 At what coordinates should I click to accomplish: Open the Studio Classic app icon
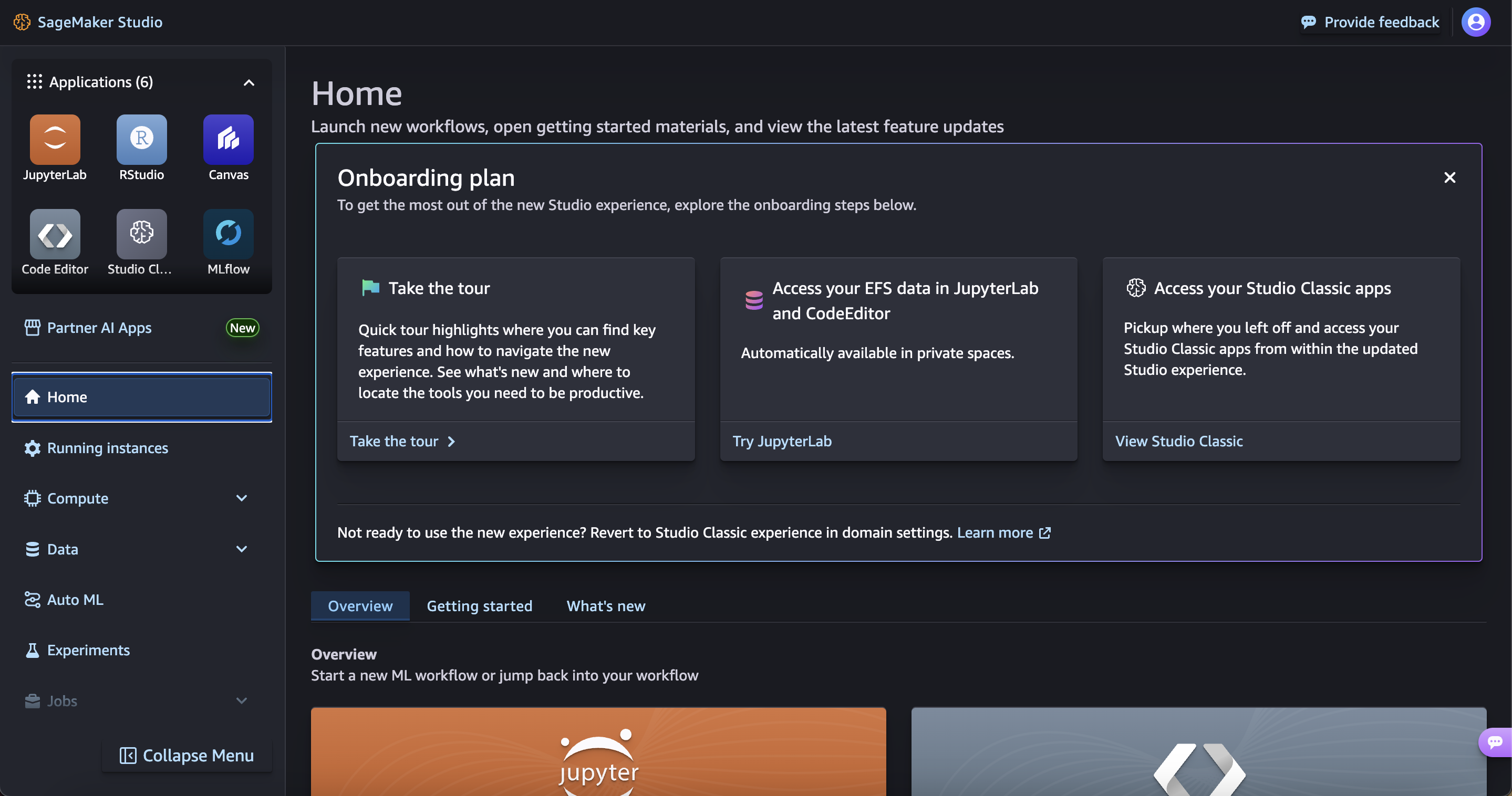pyautogui.click(x=141, y=234)
